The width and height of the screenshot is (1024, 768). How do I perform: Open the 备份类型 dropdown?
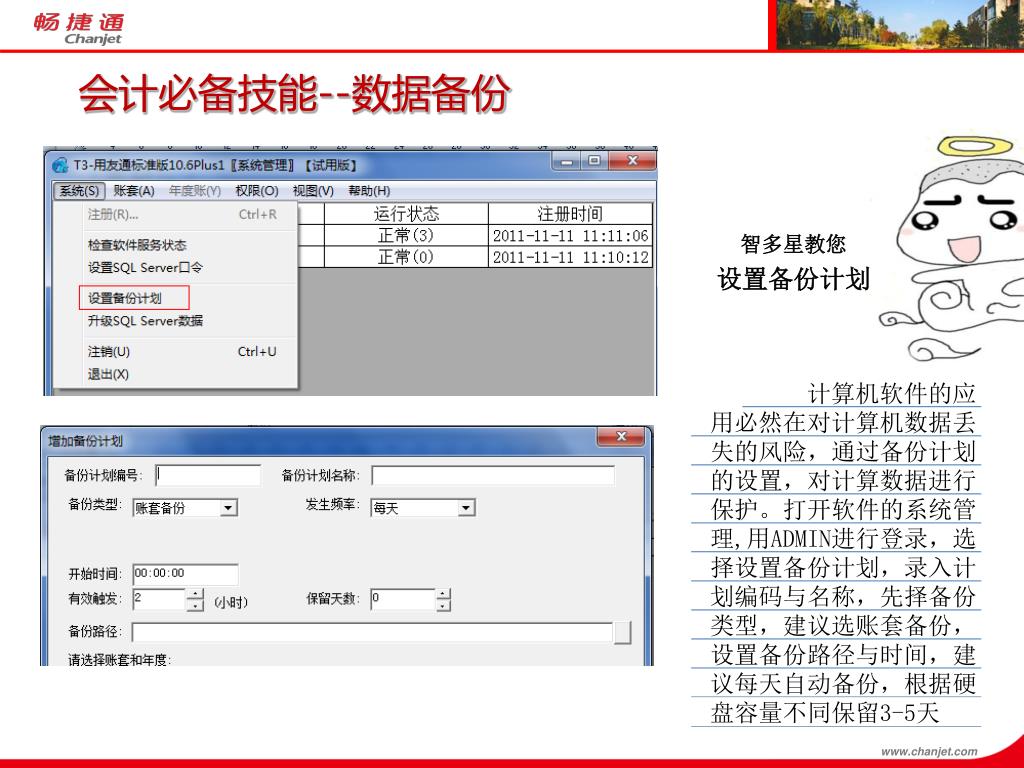tap(228, 507)
